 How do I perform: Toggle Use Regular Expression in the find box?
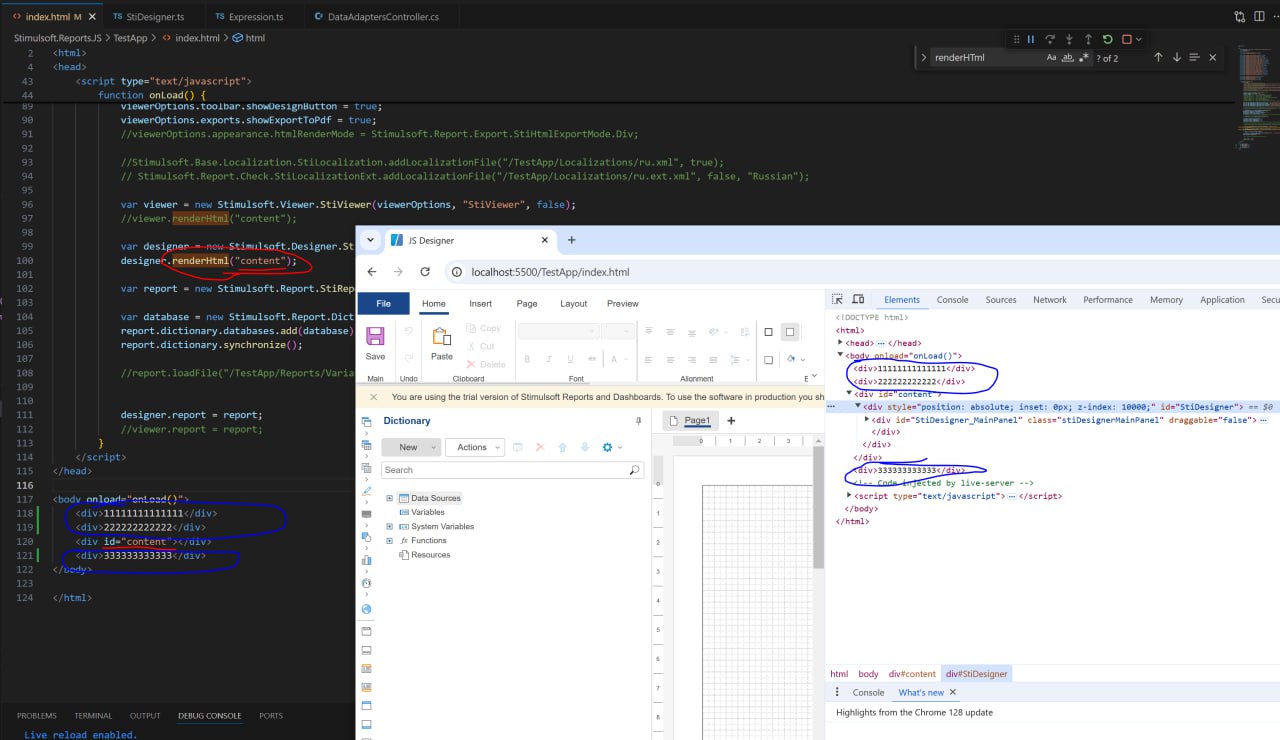click(1084, 58)
